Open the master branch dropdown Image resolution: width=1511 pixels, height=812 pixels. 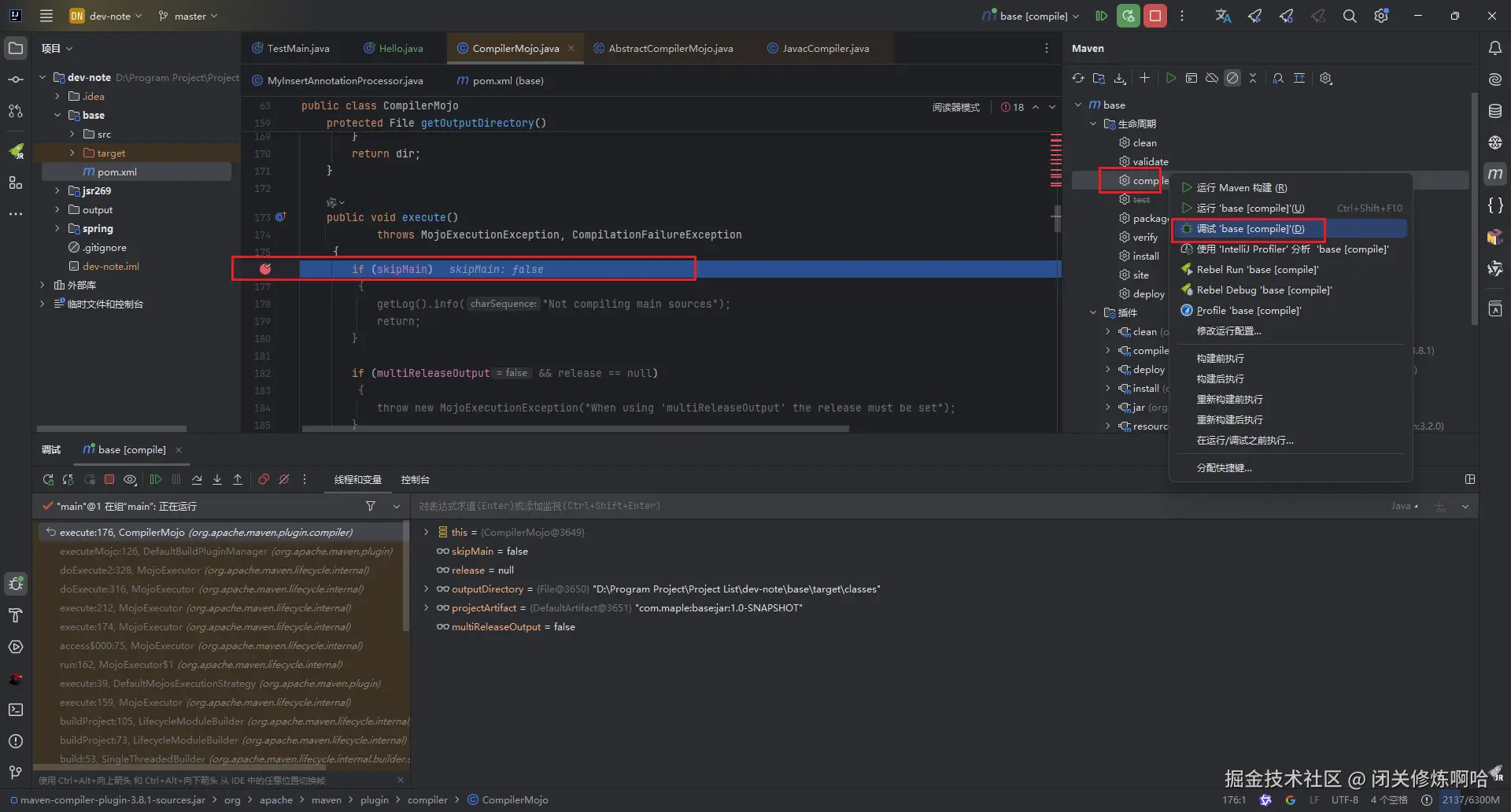188,16
